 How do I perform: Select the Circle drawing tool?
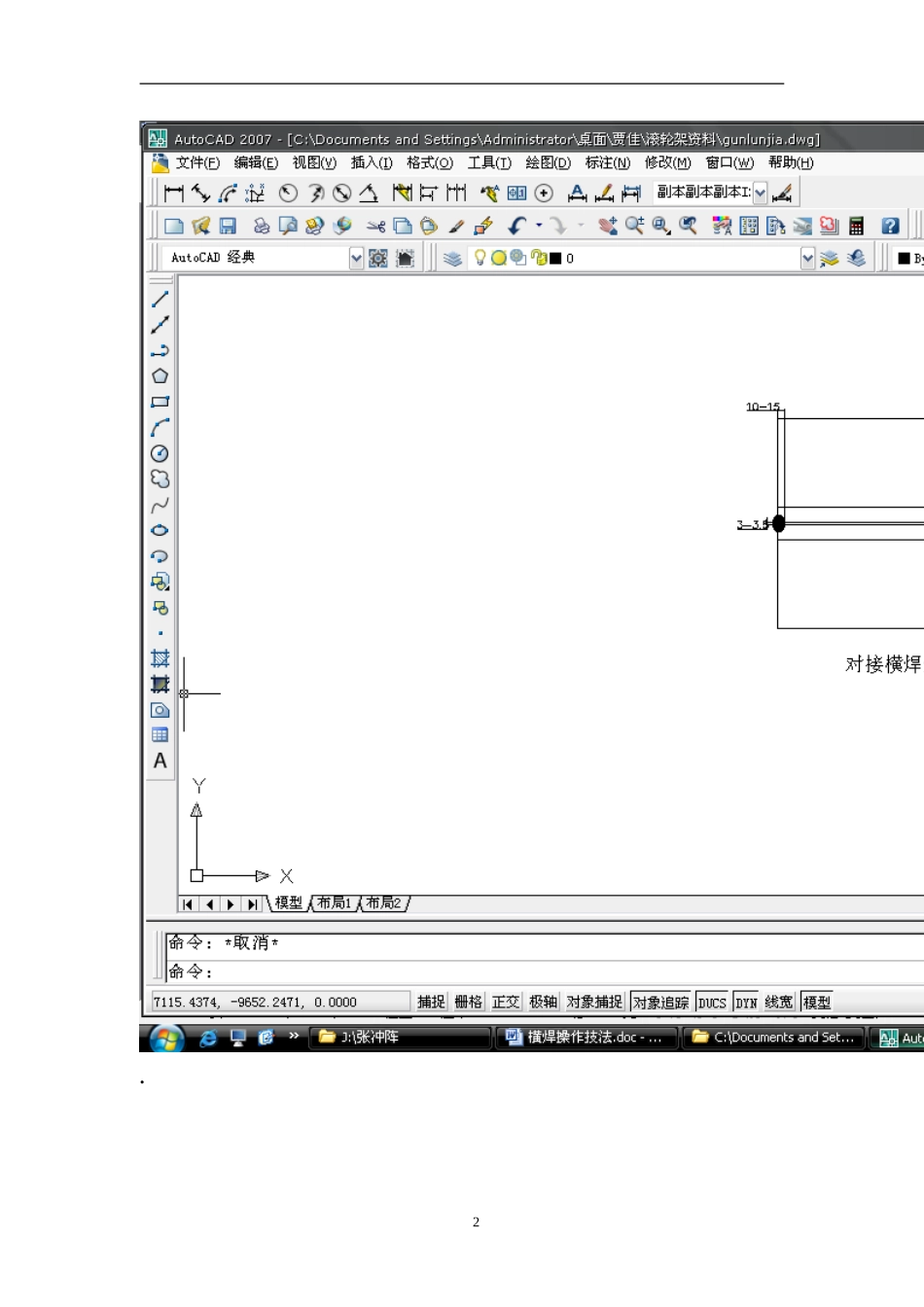coord(160,453)
